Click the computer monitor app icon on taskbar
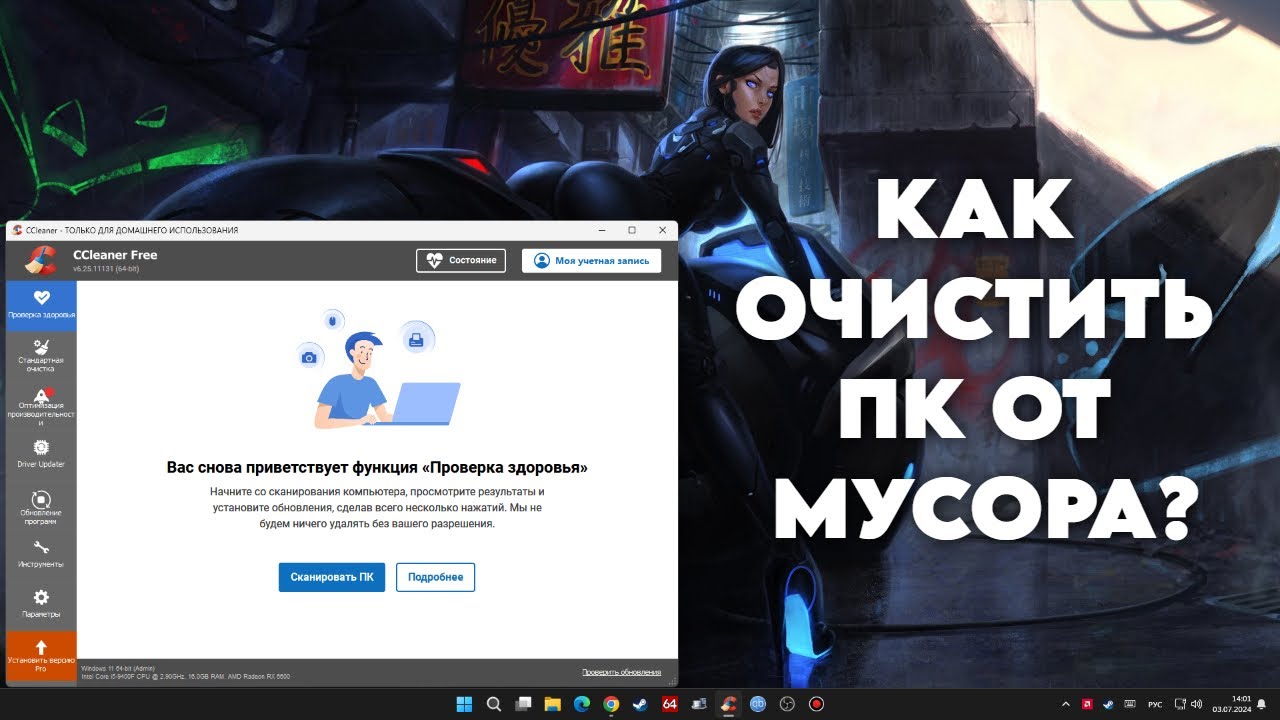The image size is (1280, 720). pos(699,704)
